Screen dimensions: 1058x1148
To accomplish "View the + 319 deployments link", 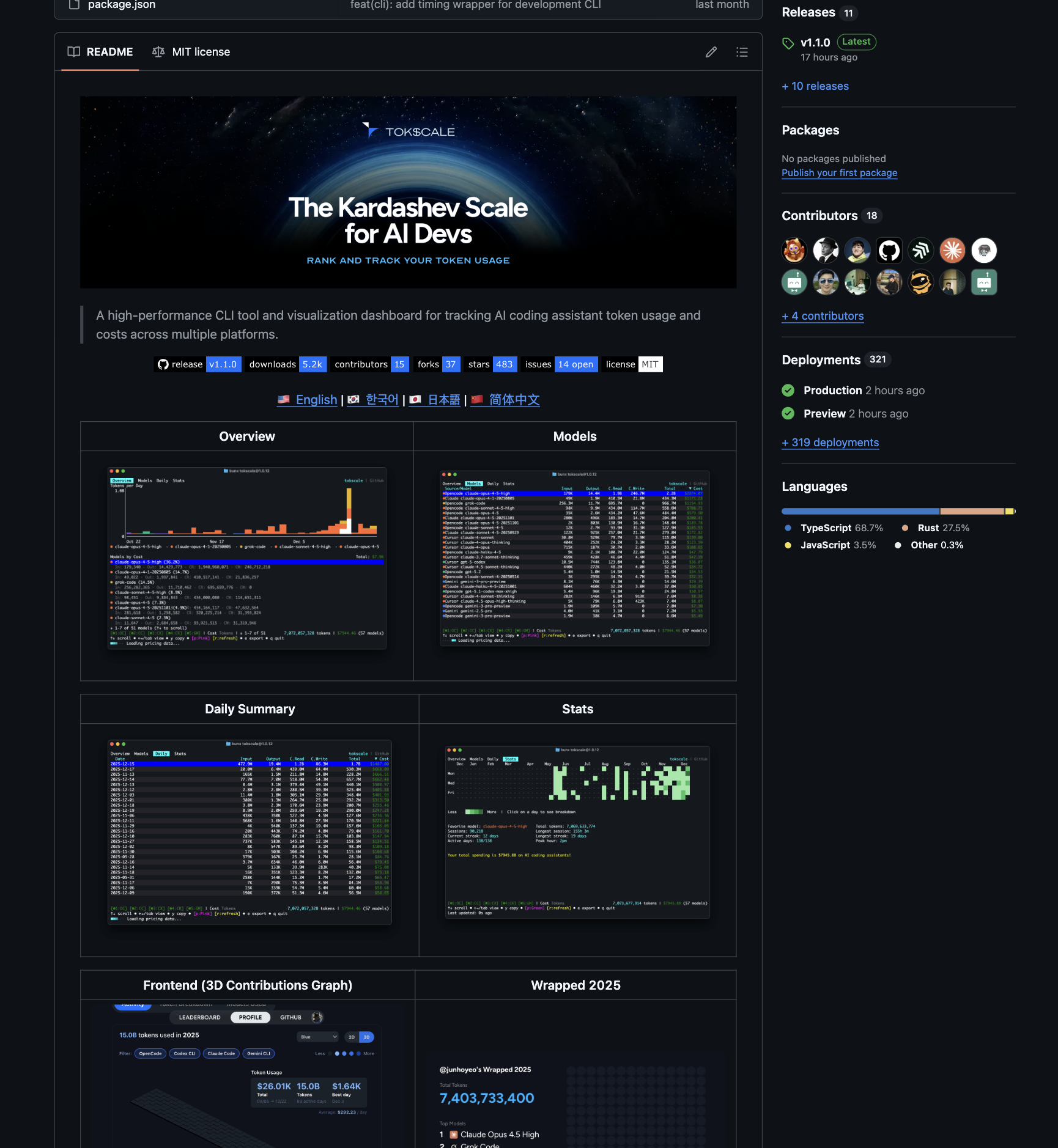I will [830, 443].
